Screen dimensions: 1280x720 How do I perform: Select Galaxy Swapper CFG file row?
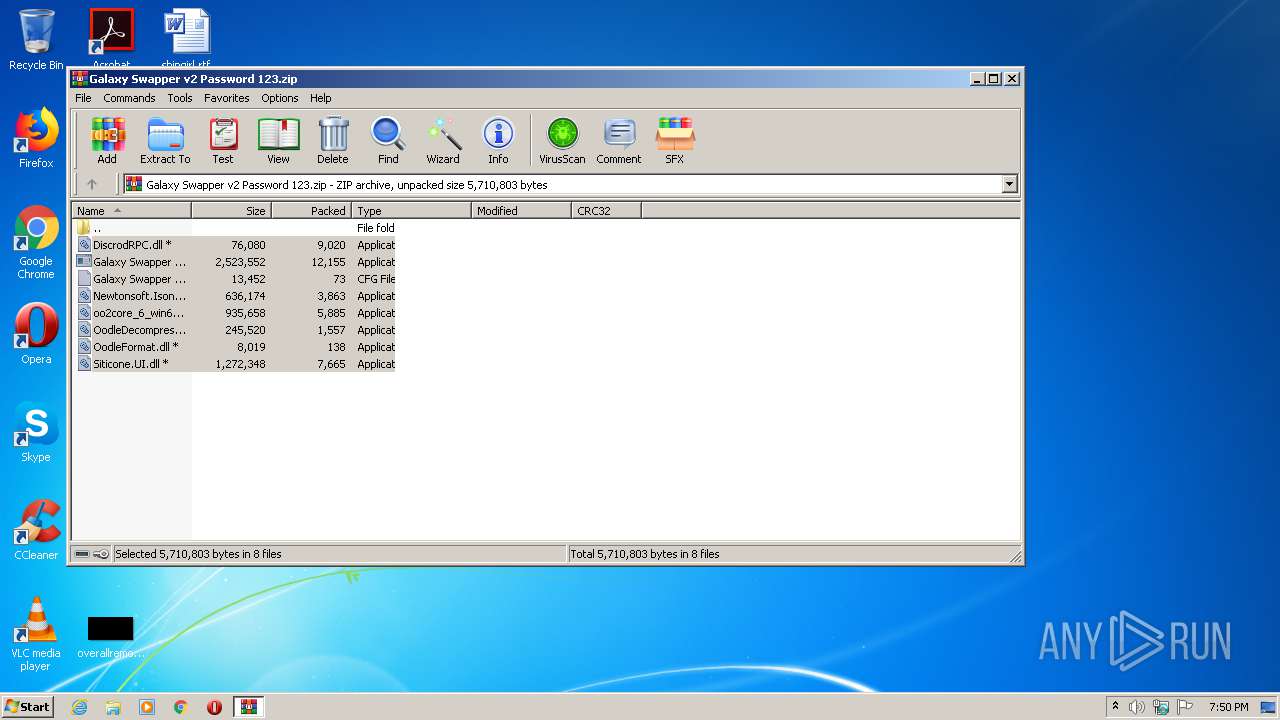(x=235, y=279)
